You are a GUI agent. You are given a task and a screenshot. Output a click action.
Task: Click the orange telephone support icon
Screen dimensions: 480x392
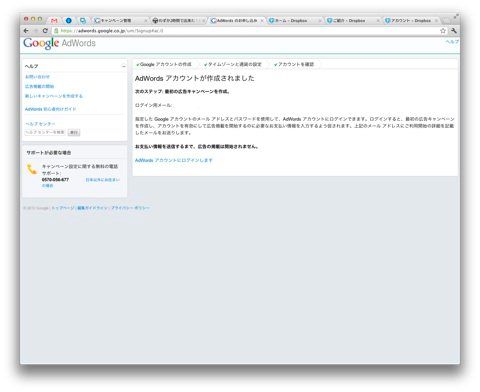point(32,170)
